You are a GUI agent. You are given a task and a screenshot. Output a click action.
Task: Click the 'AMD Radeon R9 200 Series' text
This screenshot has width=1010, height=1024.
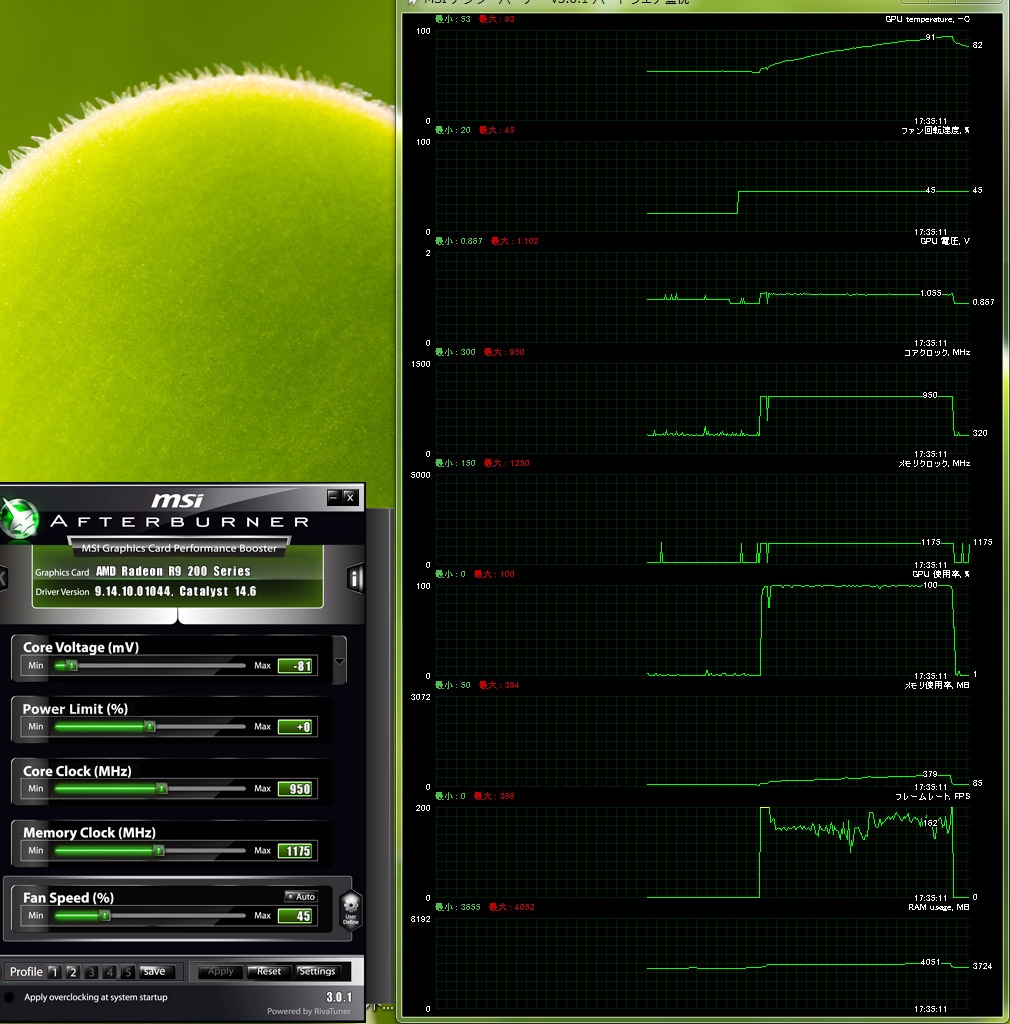pyautogui.click(x=173, y=571)
